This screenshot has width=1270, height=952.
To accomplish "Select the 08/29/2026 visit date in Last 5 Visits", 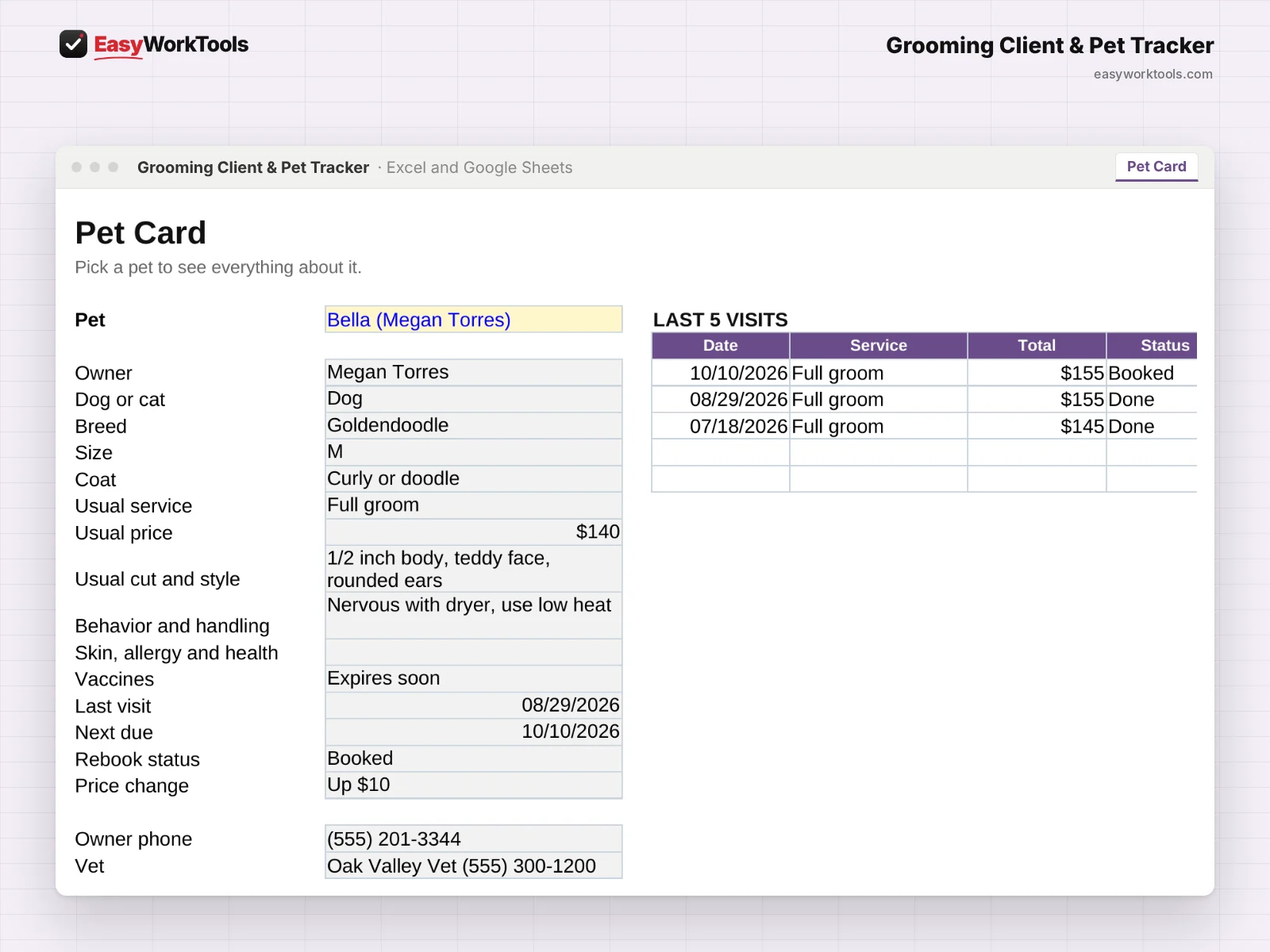I will point(721,400).
